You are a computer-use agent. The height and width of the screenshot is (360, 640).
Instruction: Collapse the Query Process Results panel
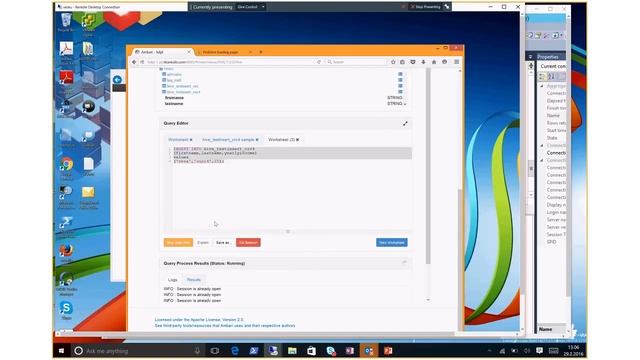point(404,262)
